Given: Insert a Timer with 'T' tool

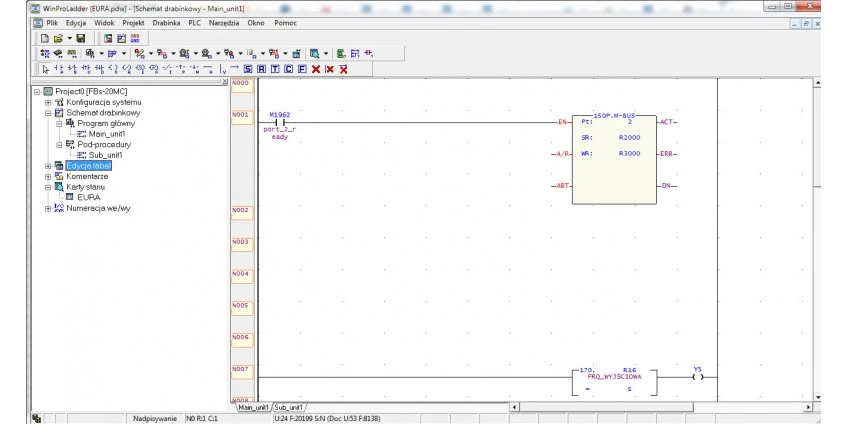Looking at the screenshot, I should click(274, 70).
